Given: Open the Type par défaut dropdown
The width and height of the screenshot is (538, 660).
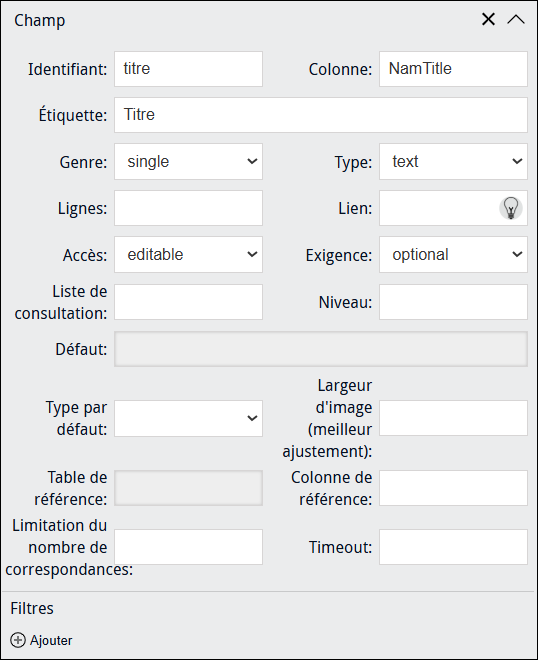Looking at the screenshot, I should click(x=188, y=418).
